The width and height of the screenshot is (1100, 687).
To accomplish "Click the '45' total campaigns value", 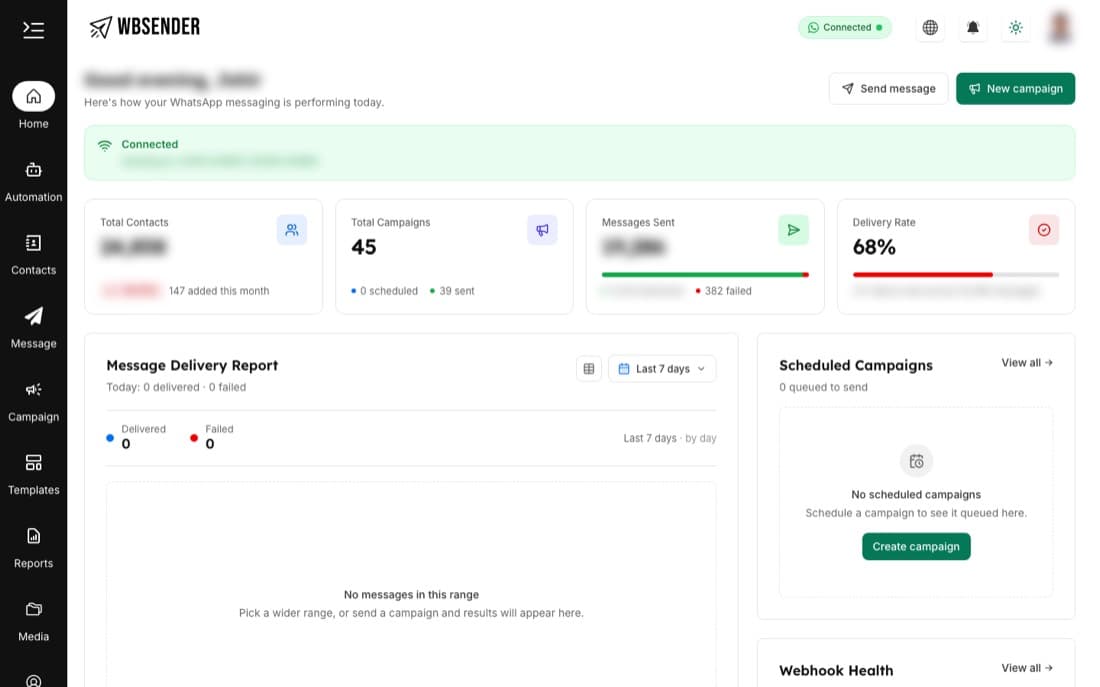I will click(x=364, y=247).
